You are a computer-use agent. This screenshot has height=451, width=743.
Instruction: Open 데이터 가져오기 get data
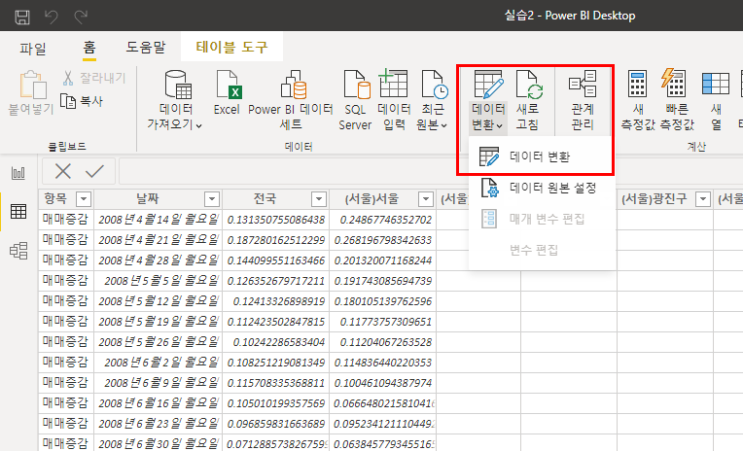(175, 100)
